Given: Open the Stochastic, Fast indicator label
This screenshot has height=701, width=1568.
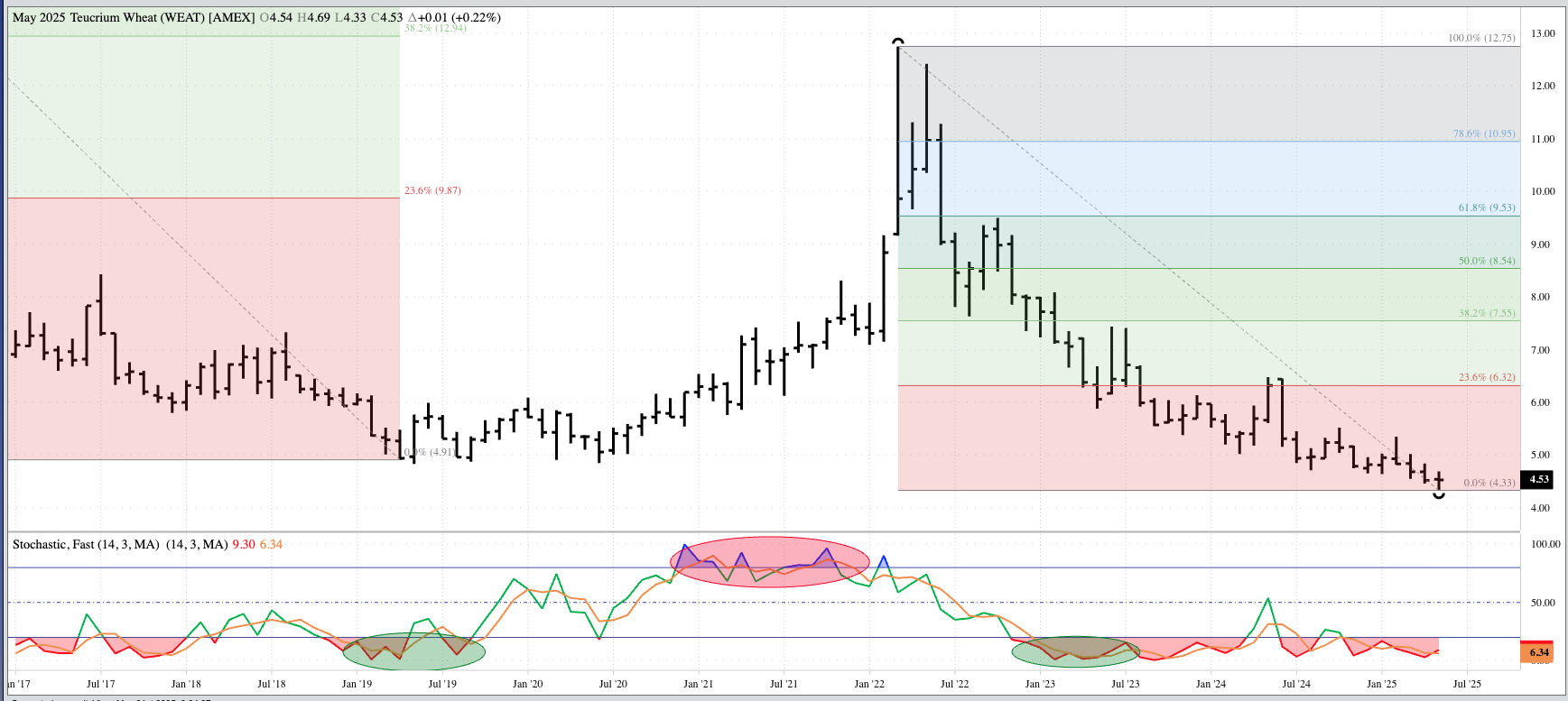Looking at the screenshot, I should coord(86,544).
